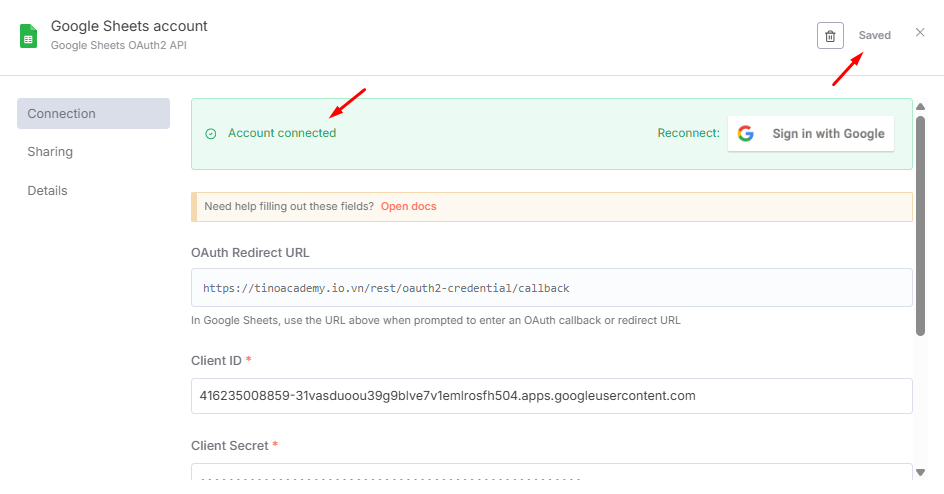This screenshot has width=944, height=494.
Task: Delete credential with the trash icon
Action: point(830,36)
